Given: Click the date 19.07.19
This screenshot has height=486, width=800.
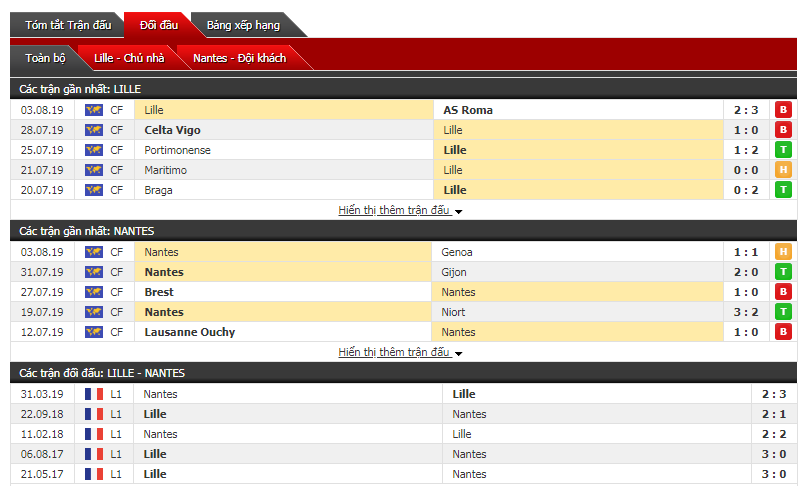Looking at the screenshot, I should click(x=42, y=312).
